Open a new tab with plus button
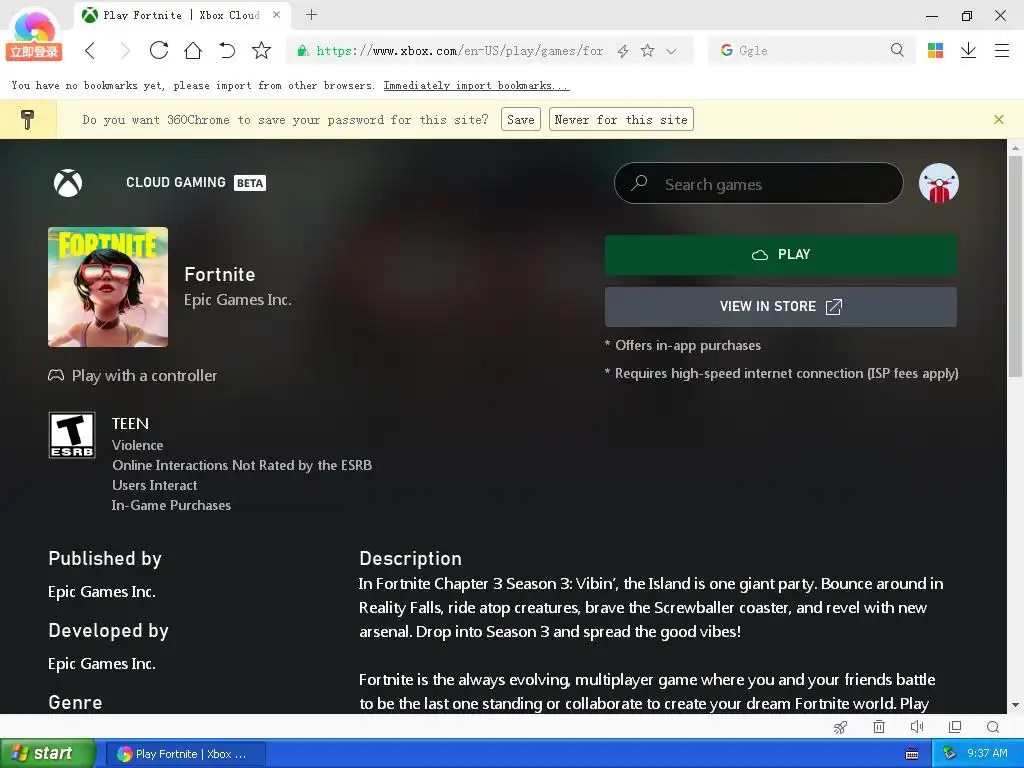 point(312,14)
